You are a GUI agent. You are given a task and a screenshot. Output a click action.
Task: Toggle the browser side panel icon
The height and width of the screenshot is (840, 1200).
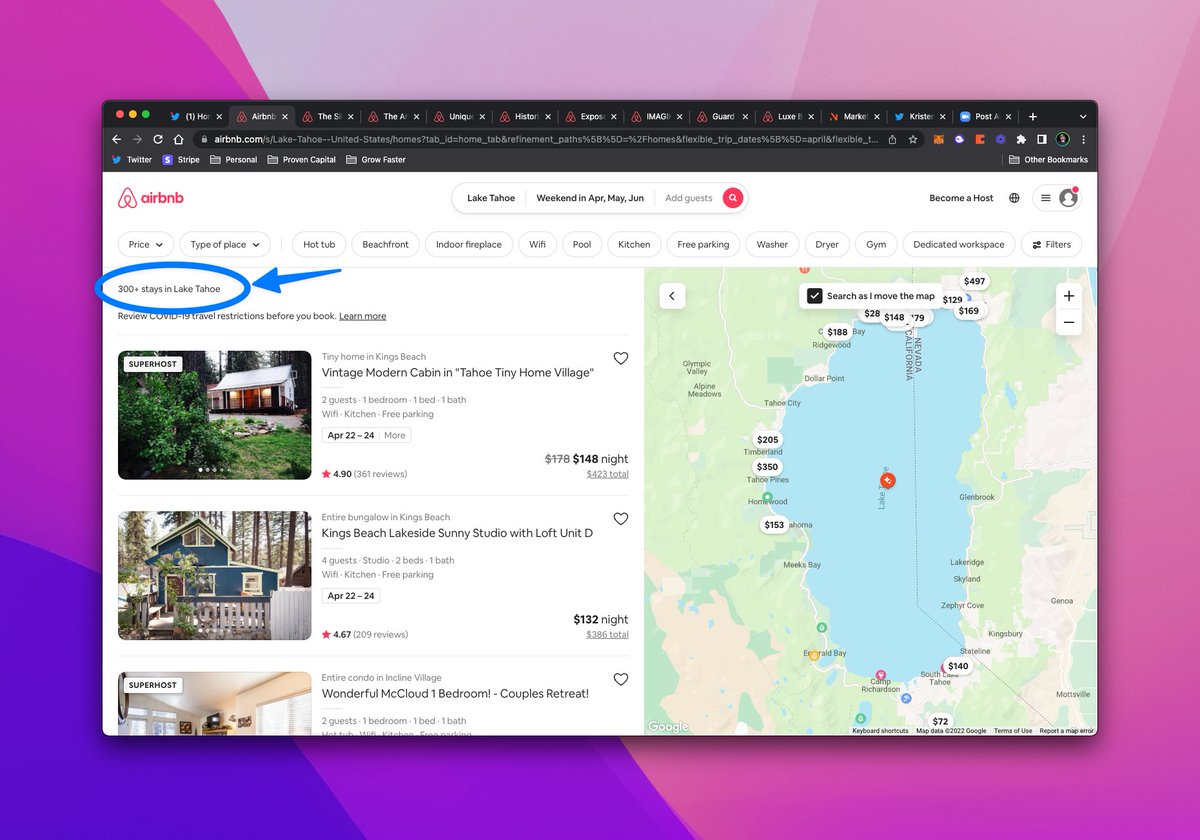click(x=1041, y=140)
